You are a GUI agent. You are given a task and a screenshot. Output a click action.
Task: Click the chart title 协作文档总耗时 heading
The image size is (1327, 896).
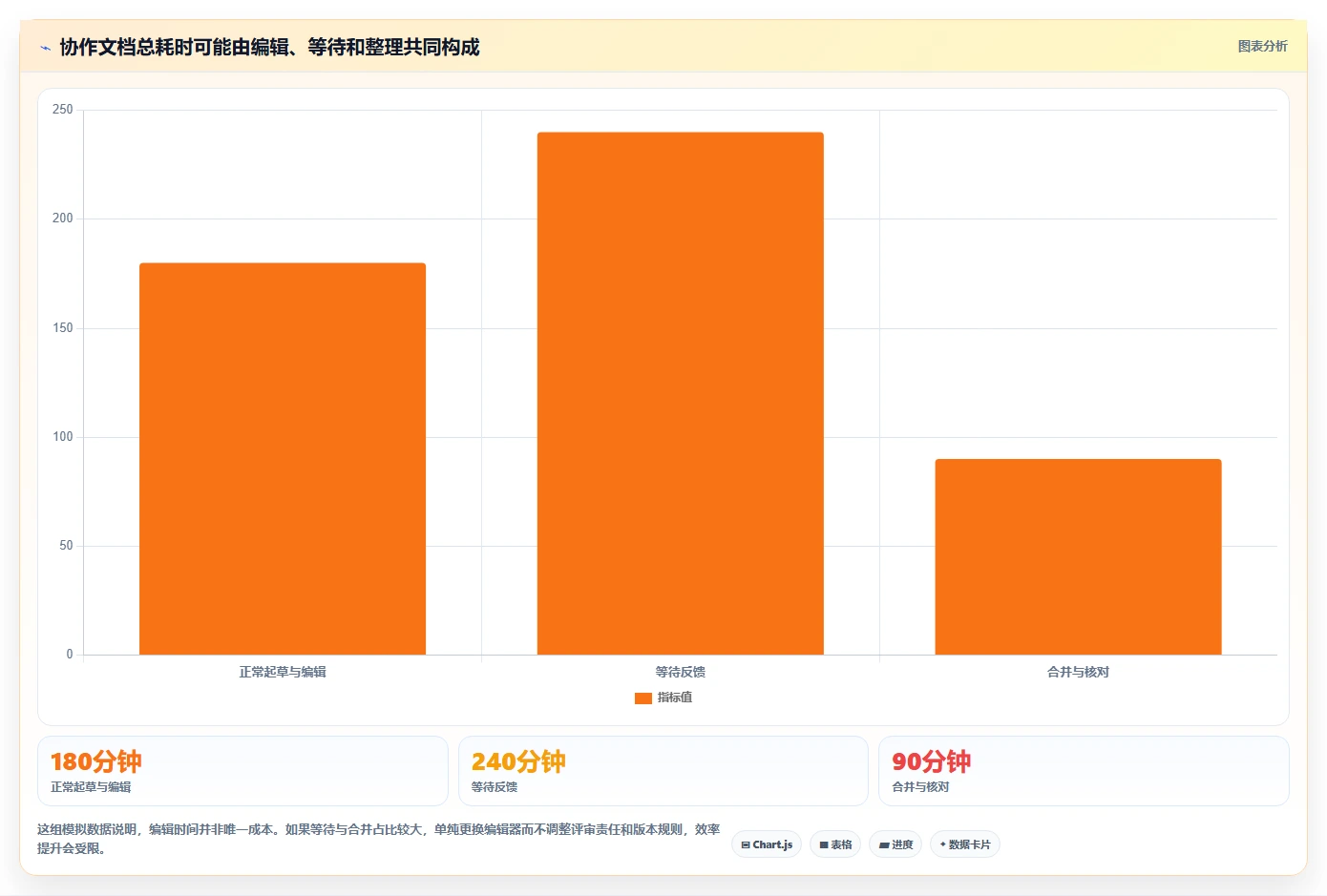pos(269,47)
